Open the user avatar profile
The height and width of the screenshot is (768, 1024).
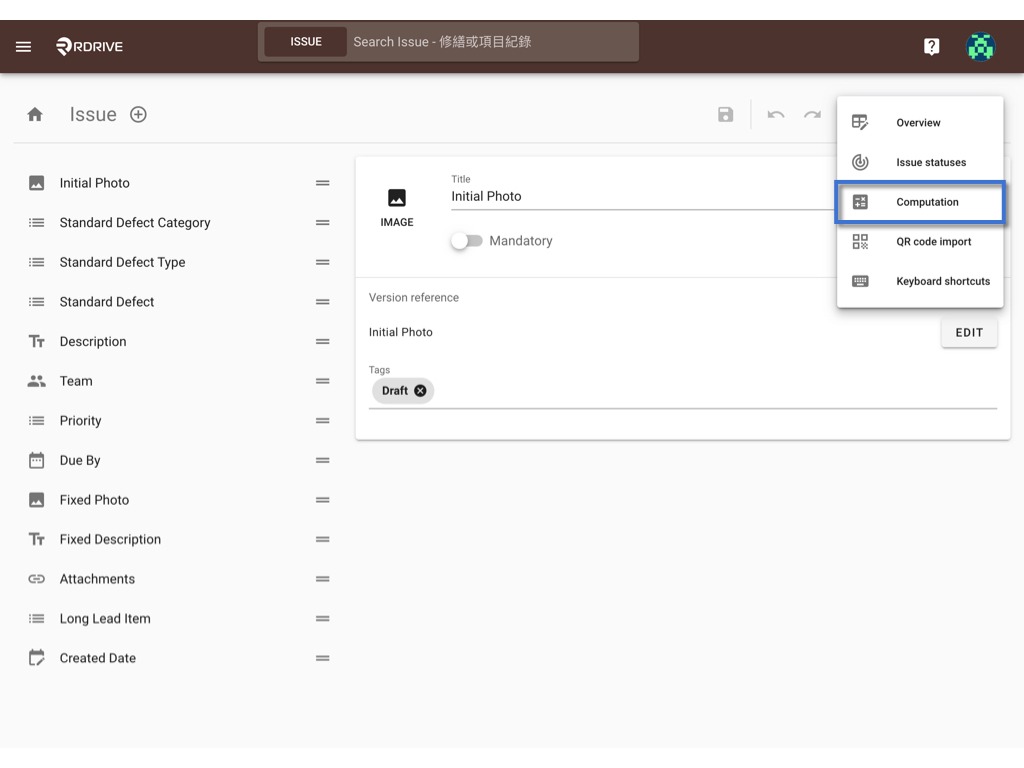[980, 46]
